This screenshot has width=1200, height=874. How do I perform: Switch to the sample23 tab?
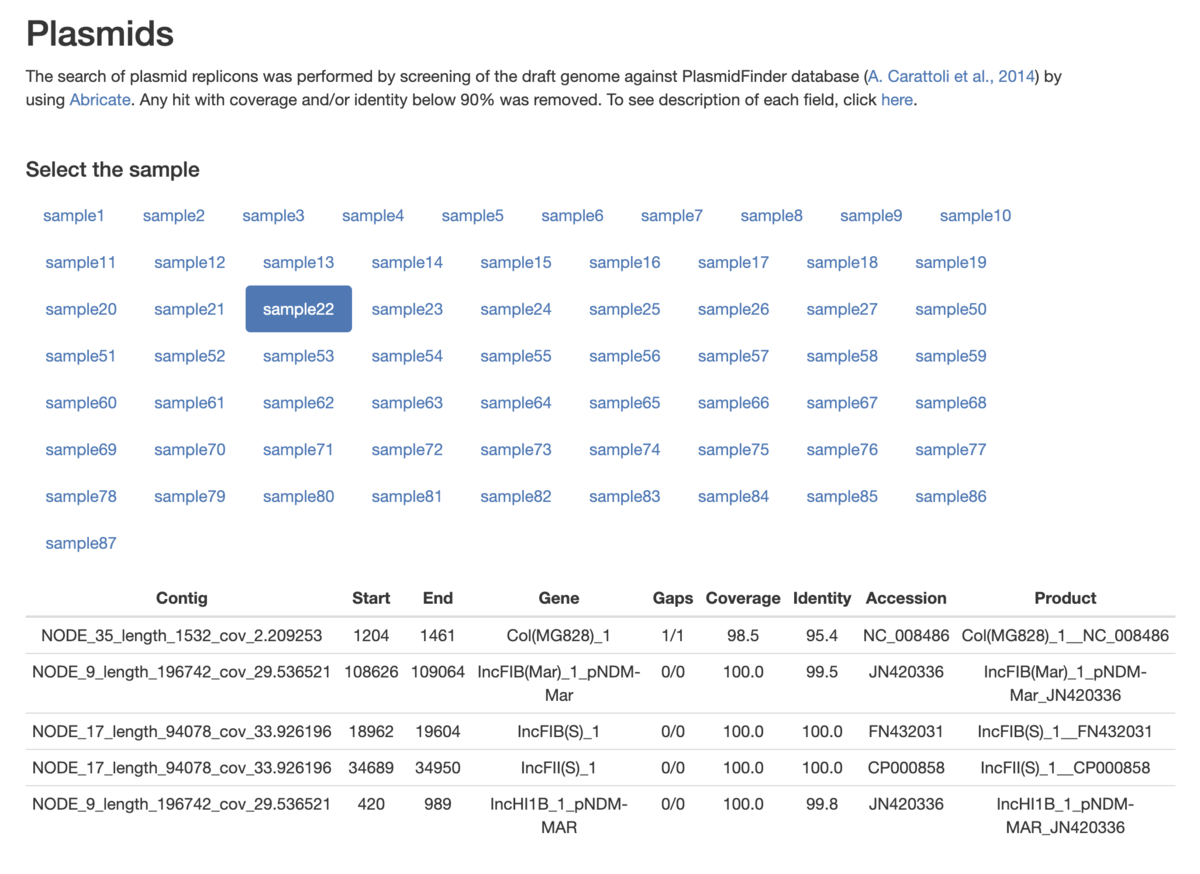(407, 309)
